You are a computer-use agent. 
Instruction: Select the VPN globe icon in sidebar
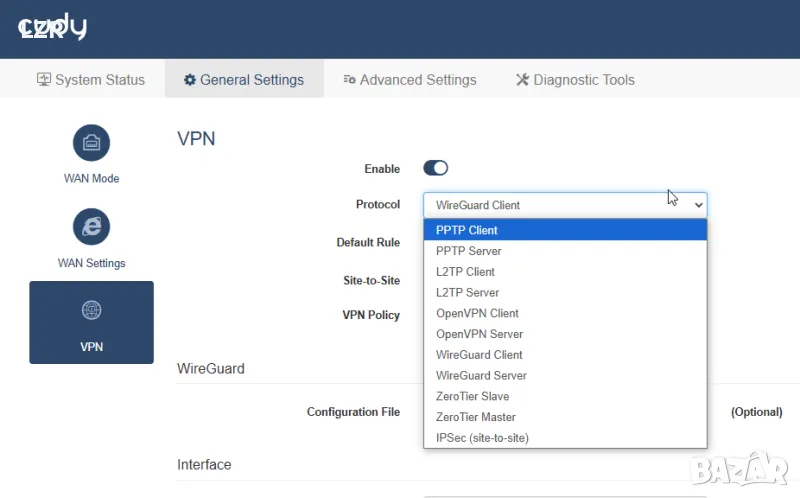pyautogui.click(x=91, y=311)
